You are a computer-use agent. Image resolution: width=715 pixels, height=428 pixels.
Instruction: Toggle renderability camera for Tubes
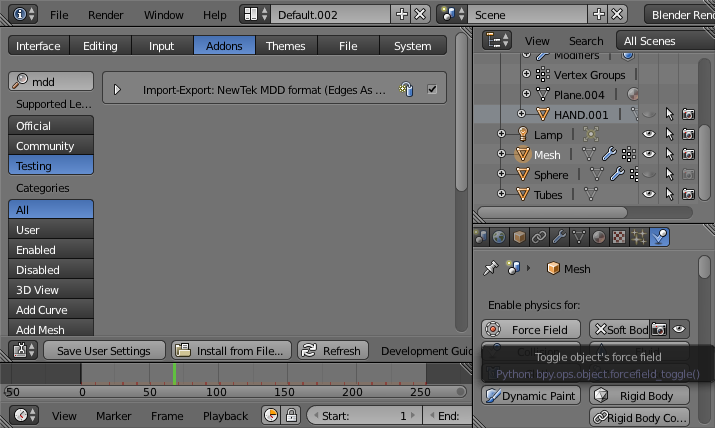pyautogui.click(x=689, y=194)
